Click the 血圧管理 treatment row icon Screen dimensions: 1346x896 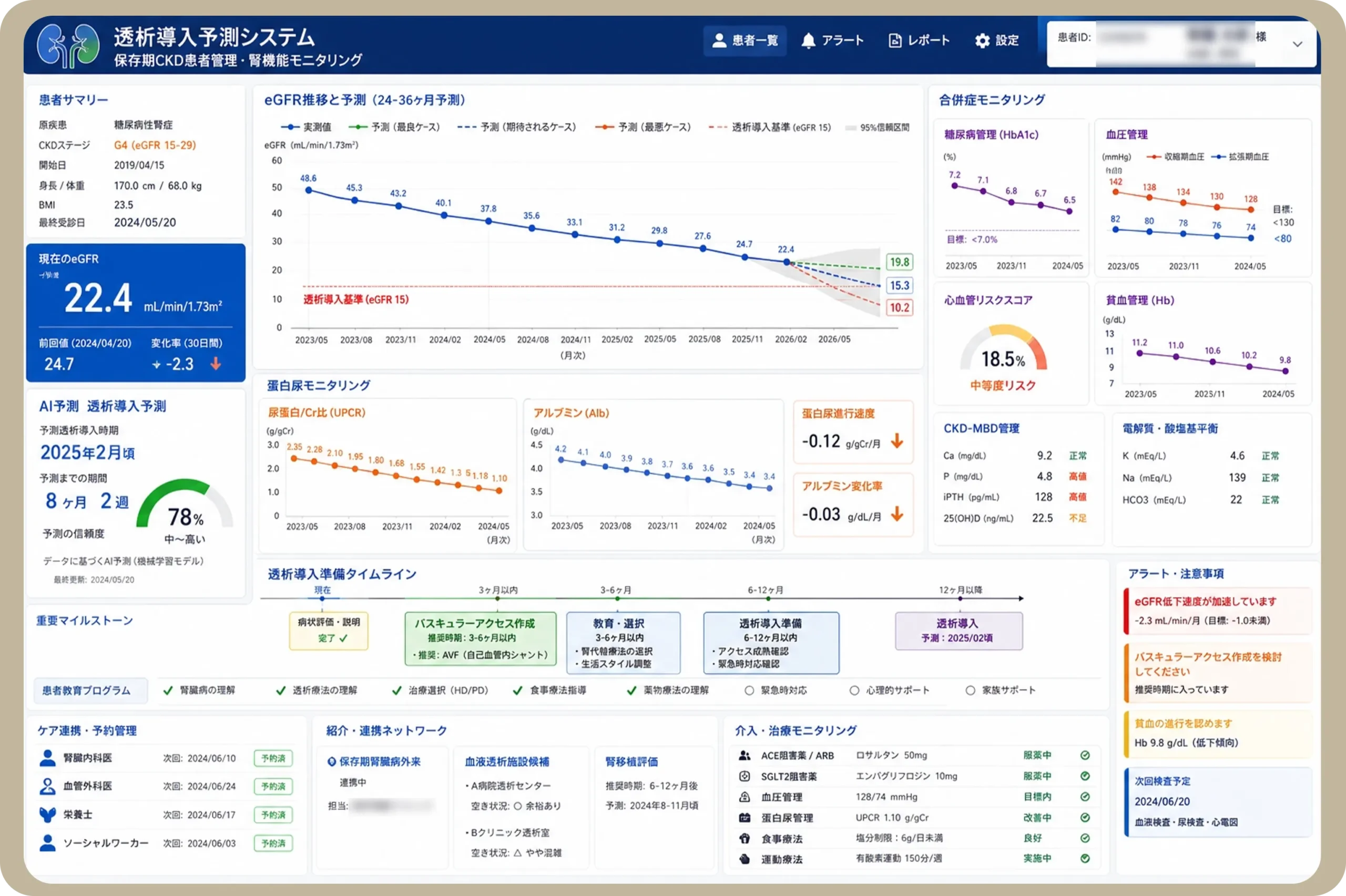point(744,797)
